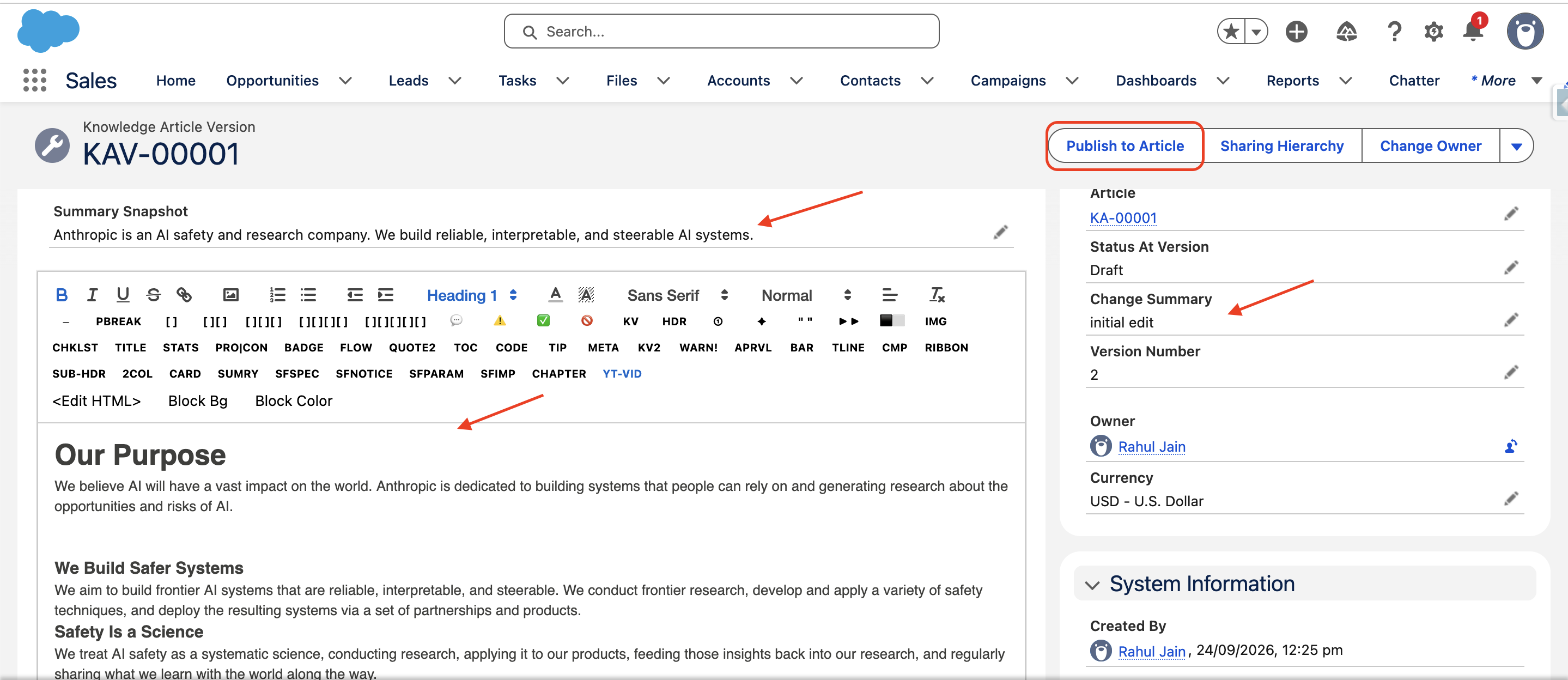Viewport: 1568px width, 680px height.
Task: Toggle strikethrough text formatting
Action: (x=154, y=295)
